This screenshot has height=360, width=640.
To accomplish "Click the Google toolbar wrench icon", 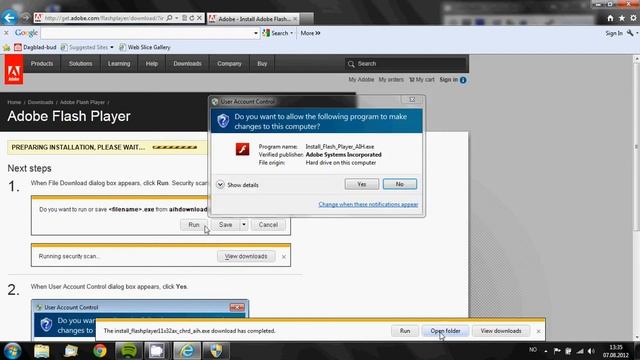I will click(630, 33).
